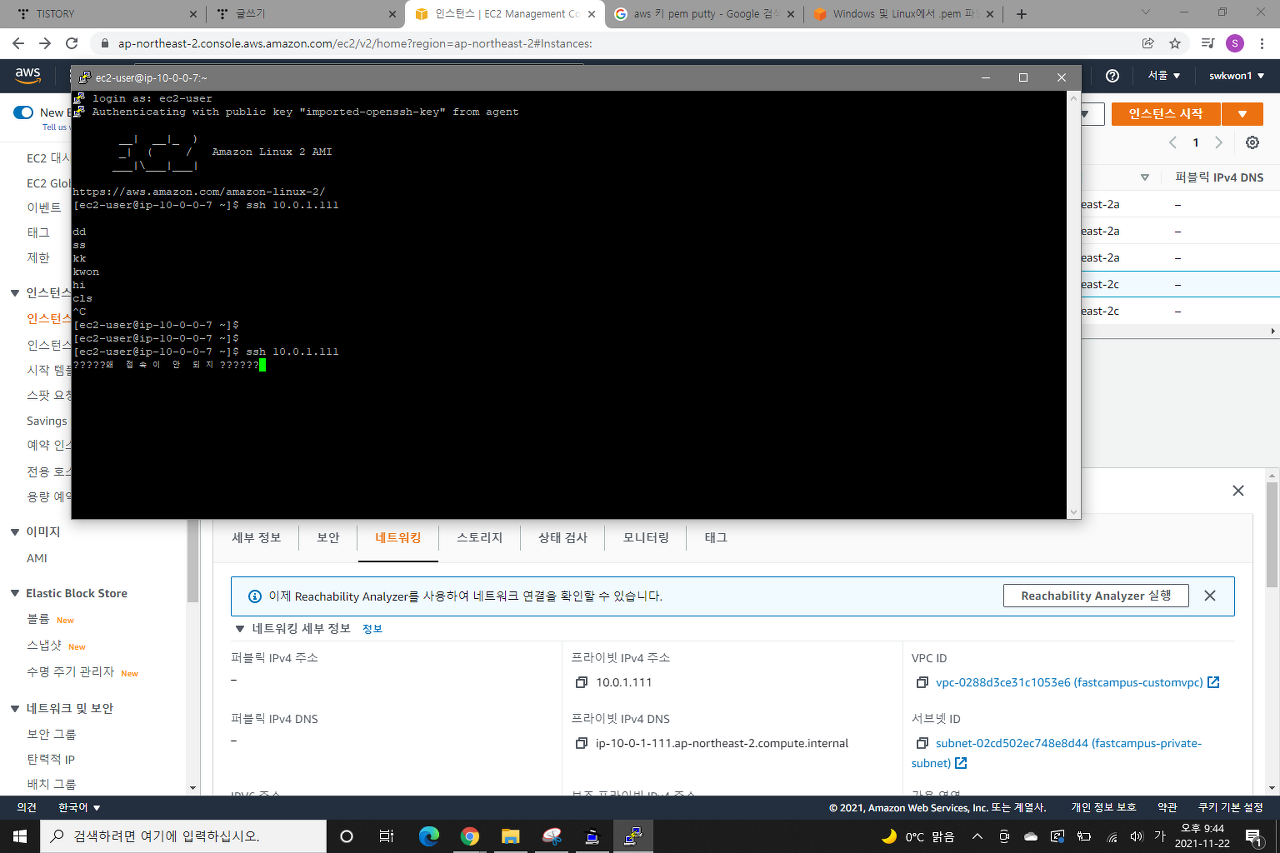The width and height of the screenshot is (1280, 853).
Task: Open the 서울 region dropdown
Action: click(1164, 76)
